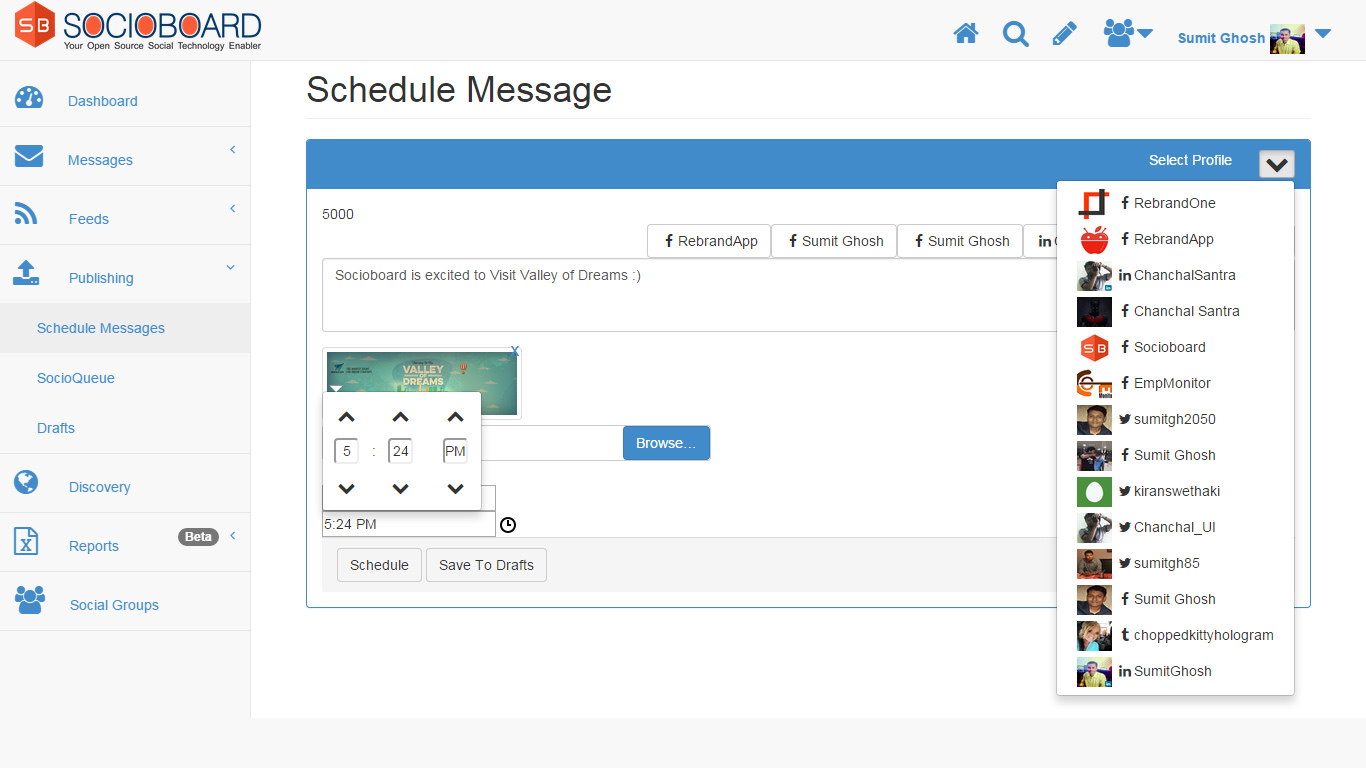The height and width of the screenshot is (768, 1366).
Task: Click the minutes field showing 24
Action: pos(401,451)
